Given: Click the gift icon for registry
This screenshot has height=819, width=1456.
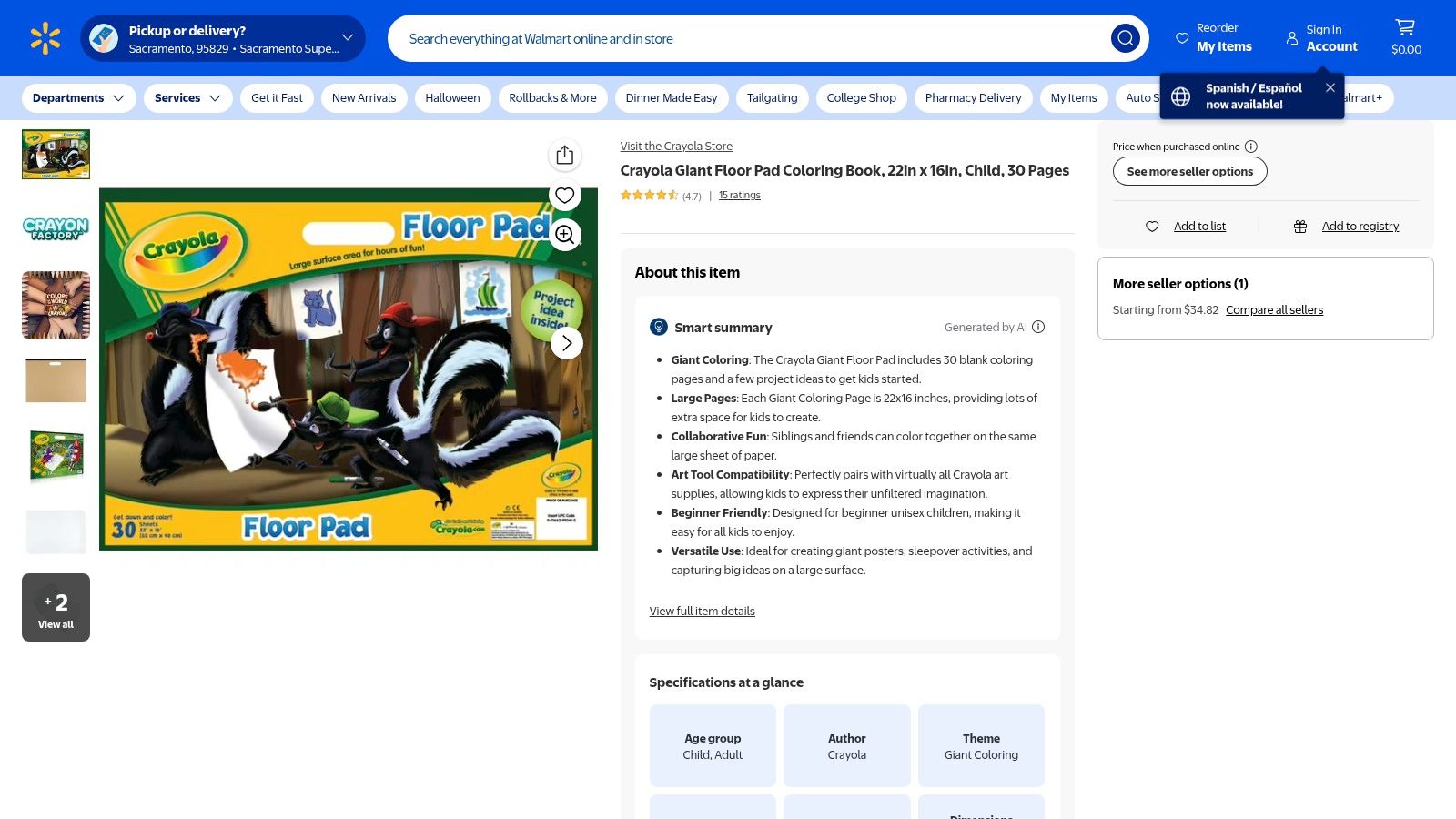Looking at the screenshot, I should coord(1300,227).
